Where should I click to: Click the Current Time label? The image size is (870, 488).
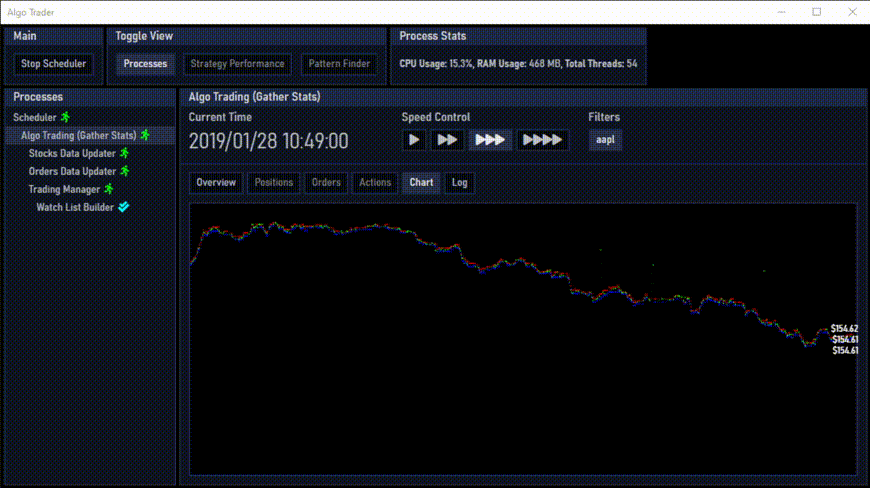pyautogui.click(x=220, y=118)
